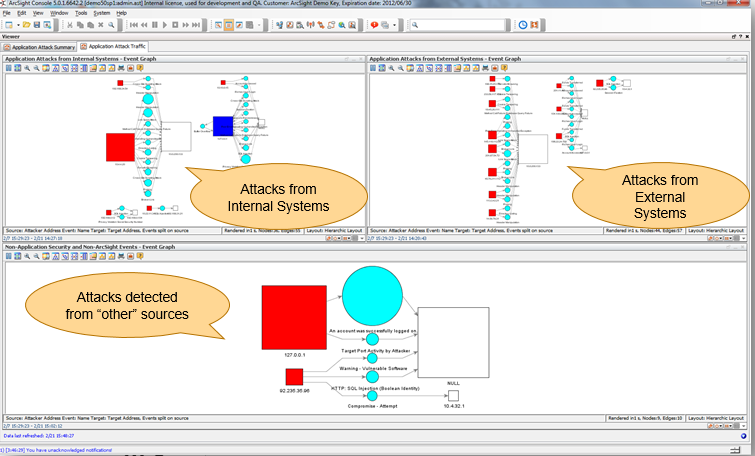Open the Tools menu

(81, 13)
